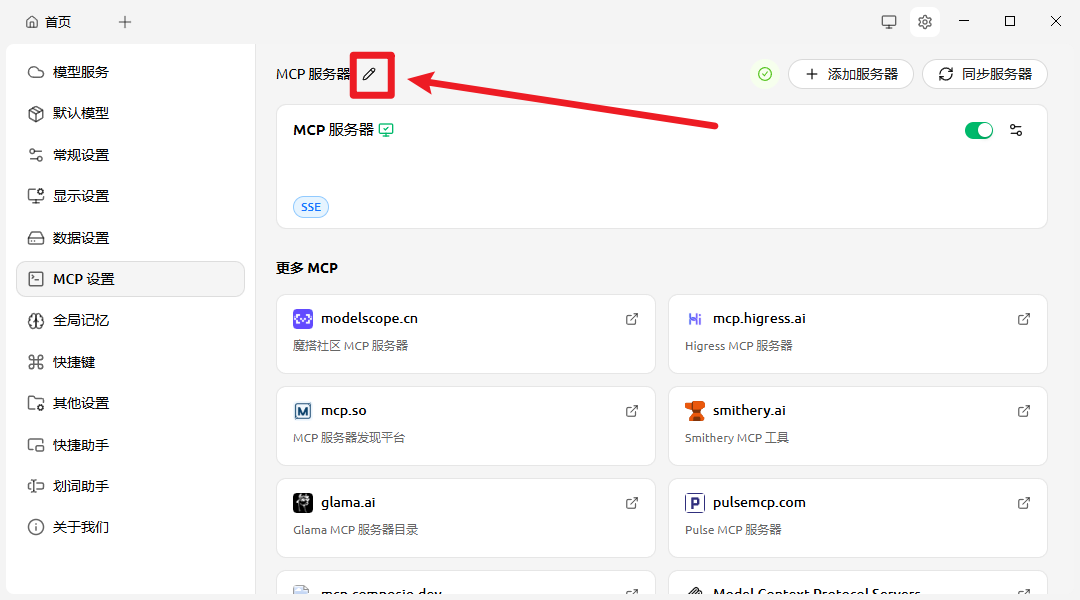Viewport: 1080px width, 600px height.
Task: Go to 数据设置 section
Action: coord(131,238)
